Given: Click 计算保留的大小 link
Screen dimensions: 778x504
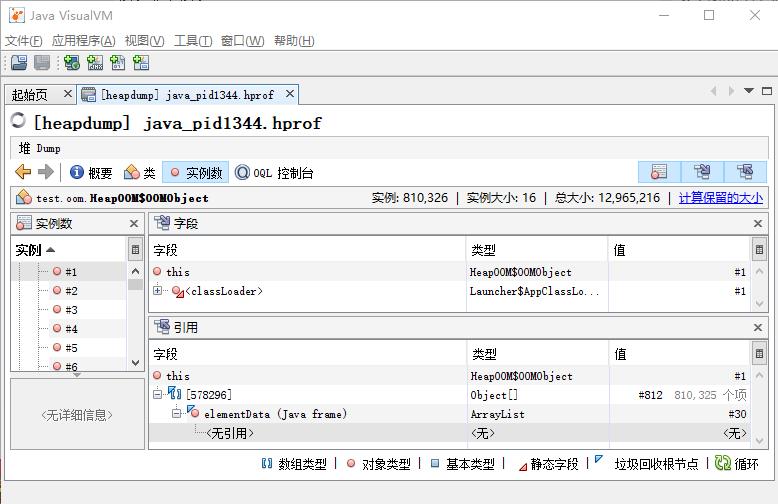Looking at the screenshot, I should point(720,198).
